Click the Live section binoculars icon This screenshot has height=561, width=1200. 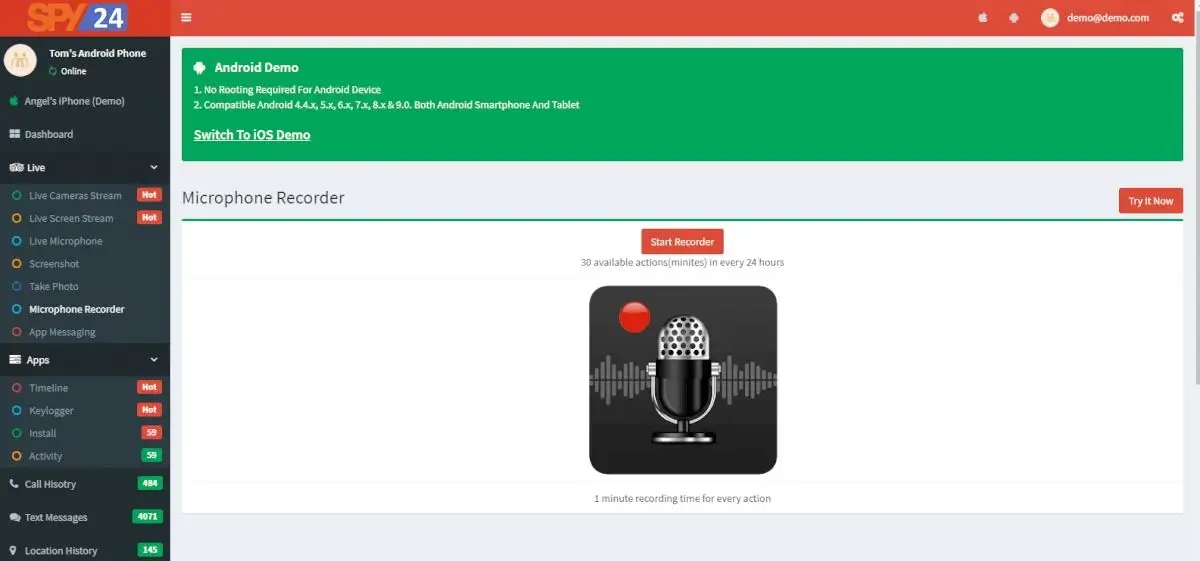click(16, 168)
